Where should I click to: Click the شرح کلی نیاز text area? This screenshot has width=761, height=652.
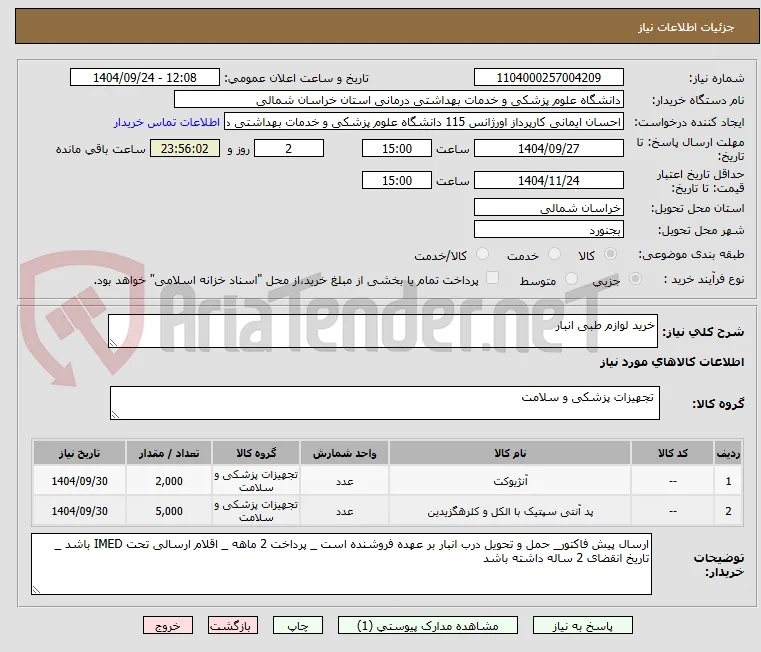pos(382,331)
